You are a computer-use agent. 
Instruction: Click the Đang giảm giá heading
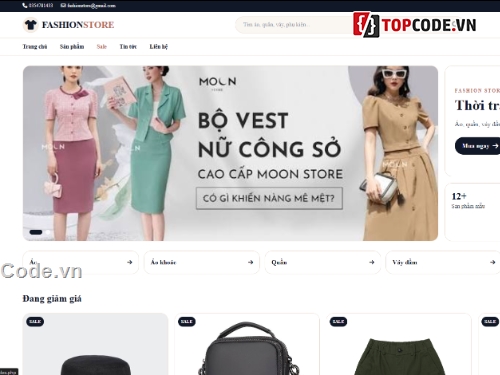[x=52, y=299]
